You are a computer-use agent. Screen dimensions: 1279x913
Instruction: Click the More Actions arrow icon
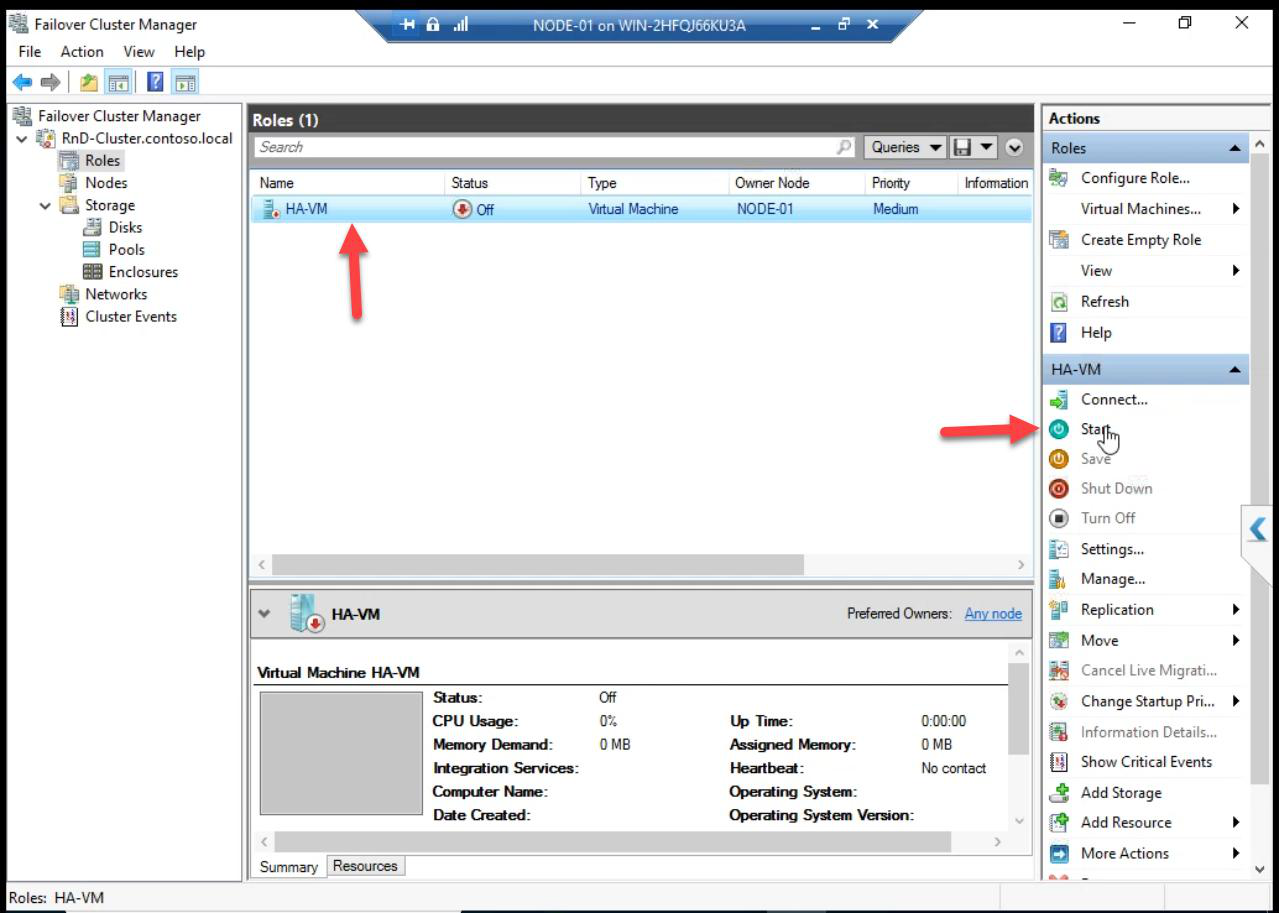click(x=1059, y=854)
